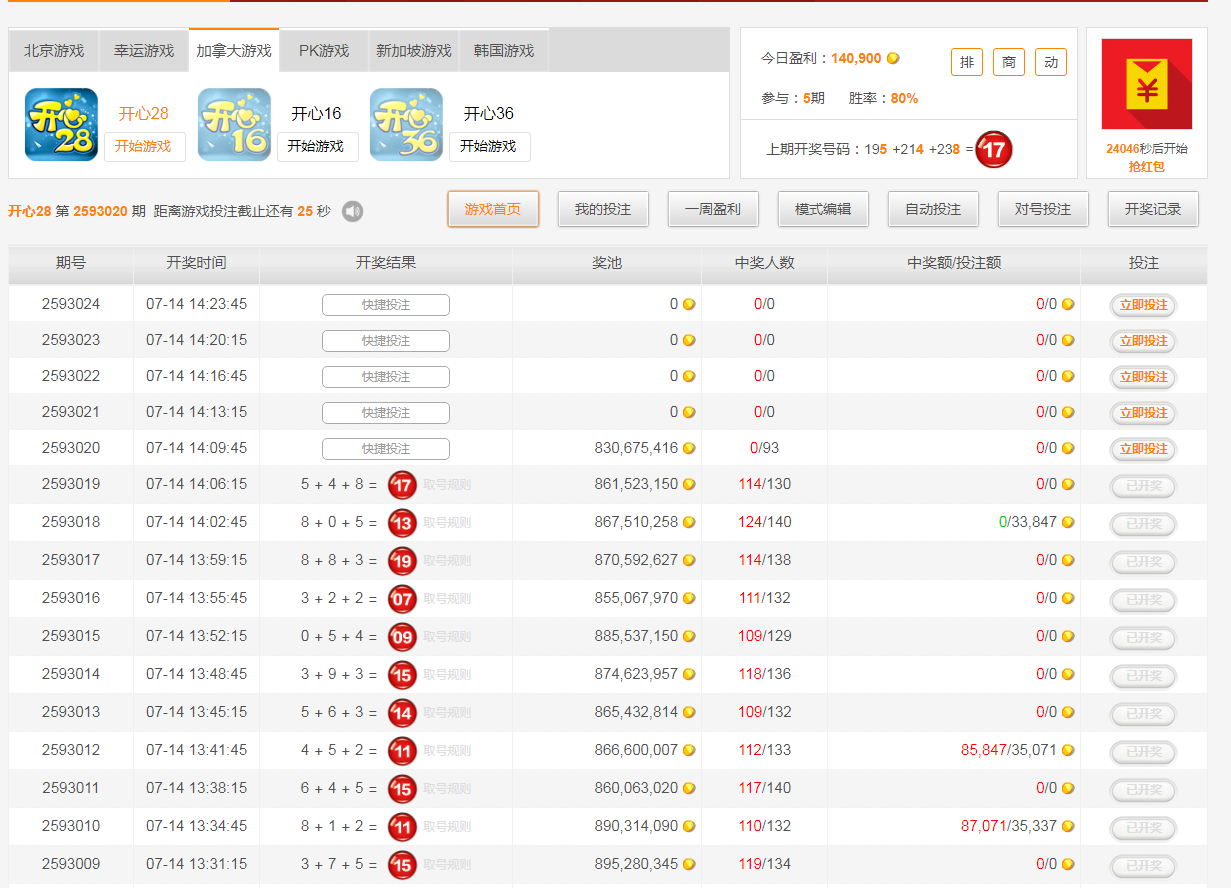
Task: Open 取号规则 link for period 2593019
Action: click(x=447, y=485)
